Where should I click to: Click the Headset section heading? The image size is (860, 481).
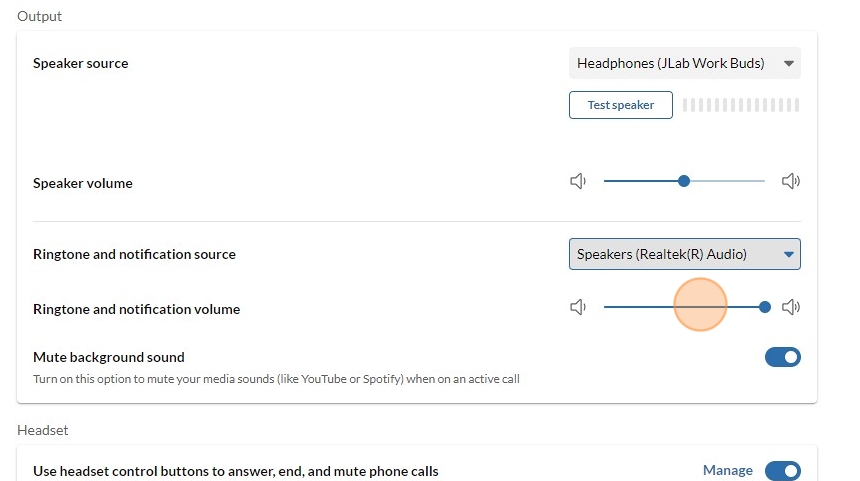click(x=43, y=430)
